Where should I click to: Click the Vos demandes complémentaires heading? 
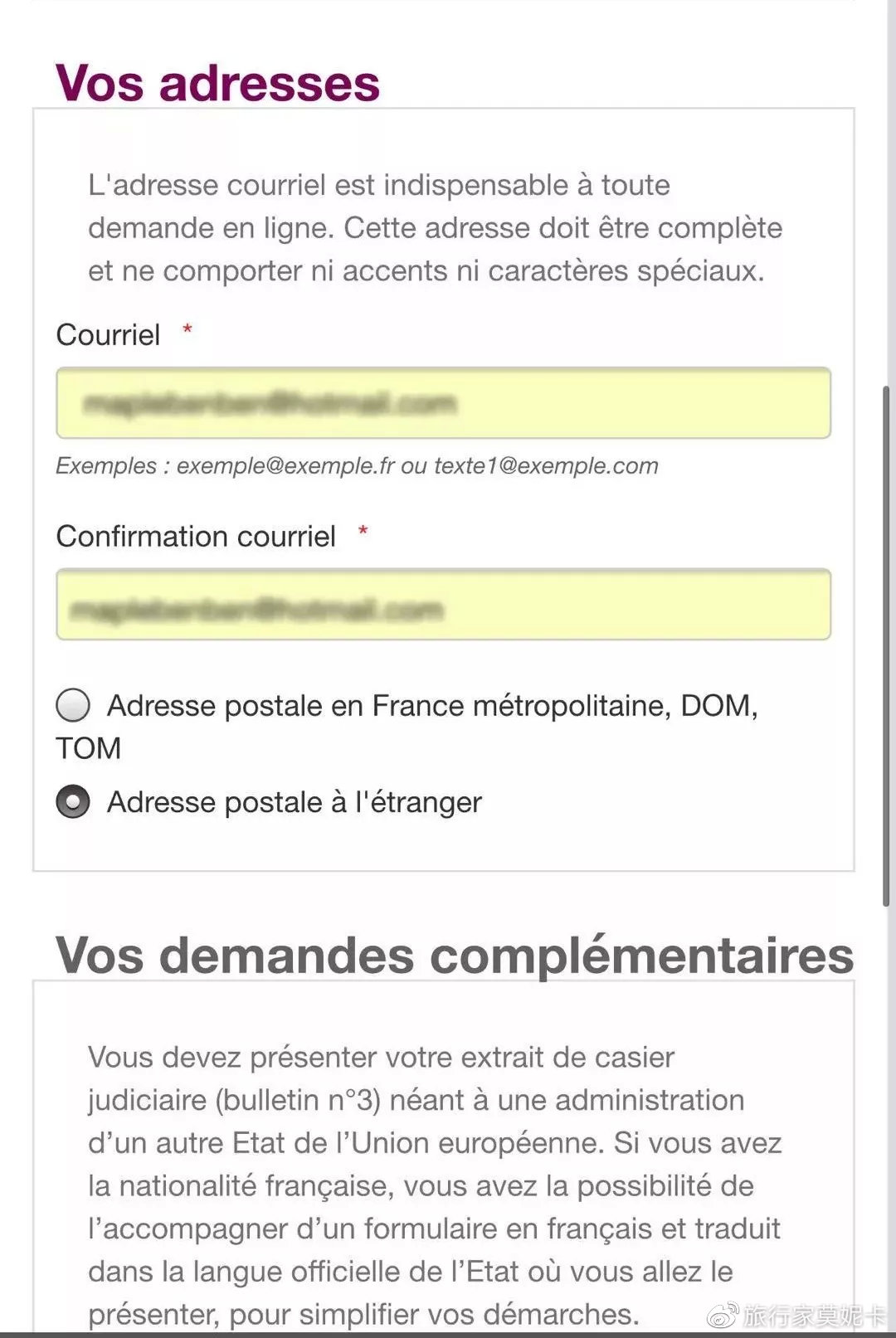coord(455,955)
